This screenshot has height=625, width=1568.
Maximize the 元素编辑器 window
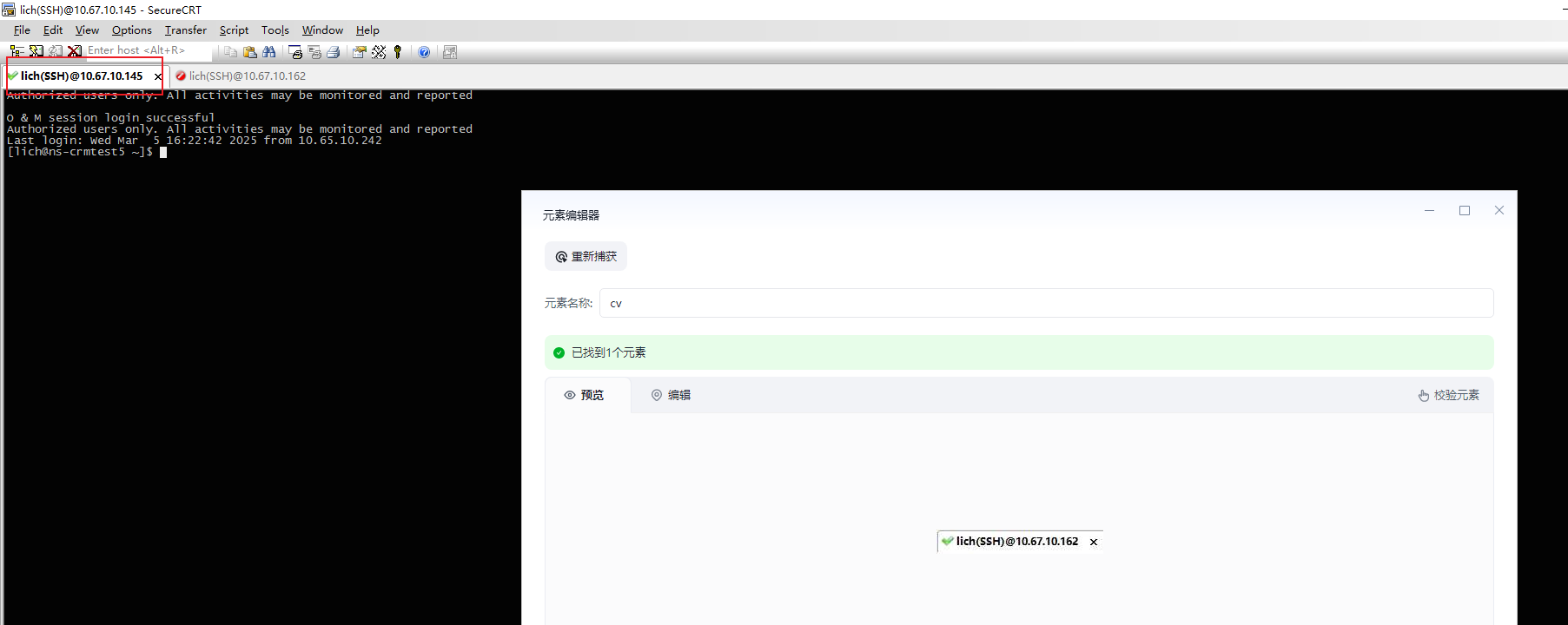[x=1465, y=210]
